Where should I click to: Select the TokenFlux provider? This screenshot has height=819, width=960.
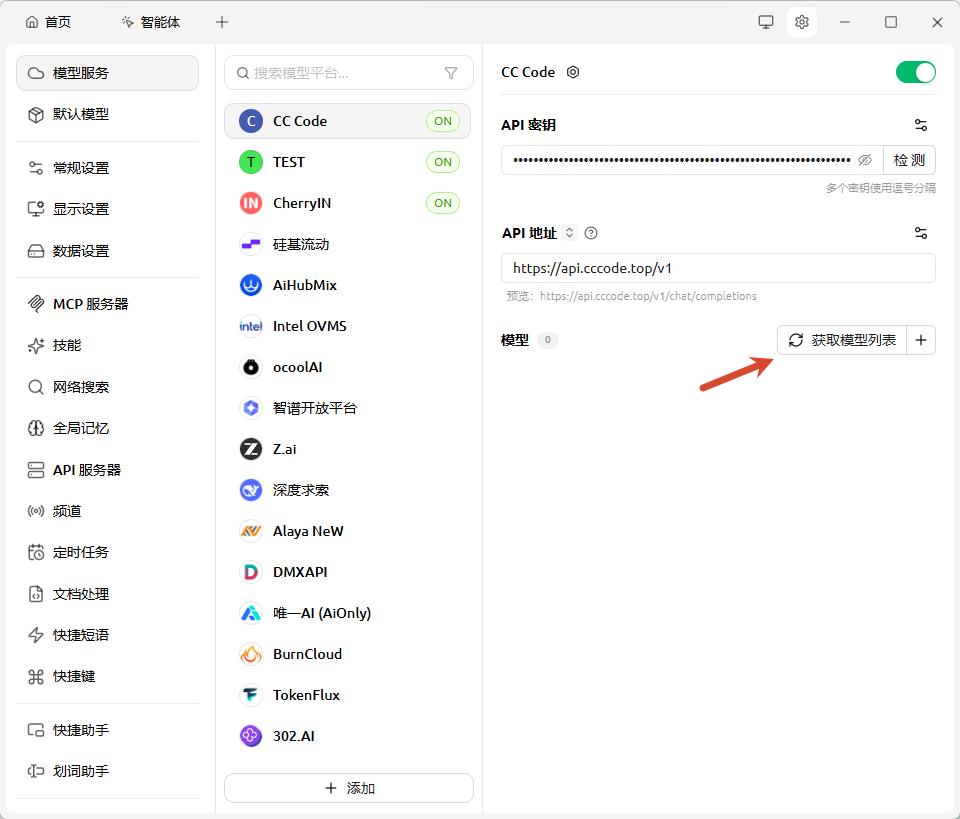[x=348, y=695]
